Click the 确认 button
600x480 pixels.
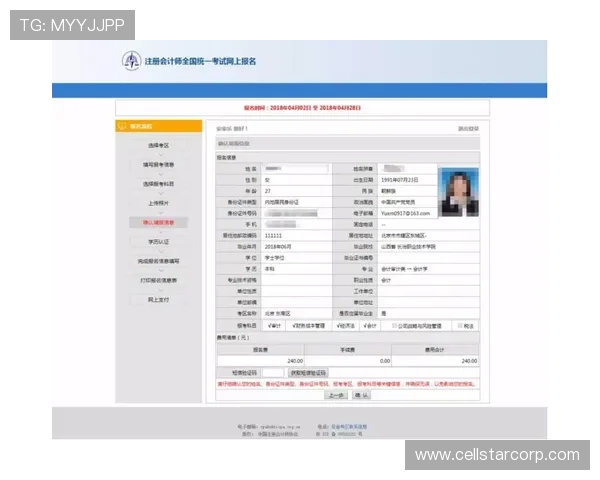(361, 394)
